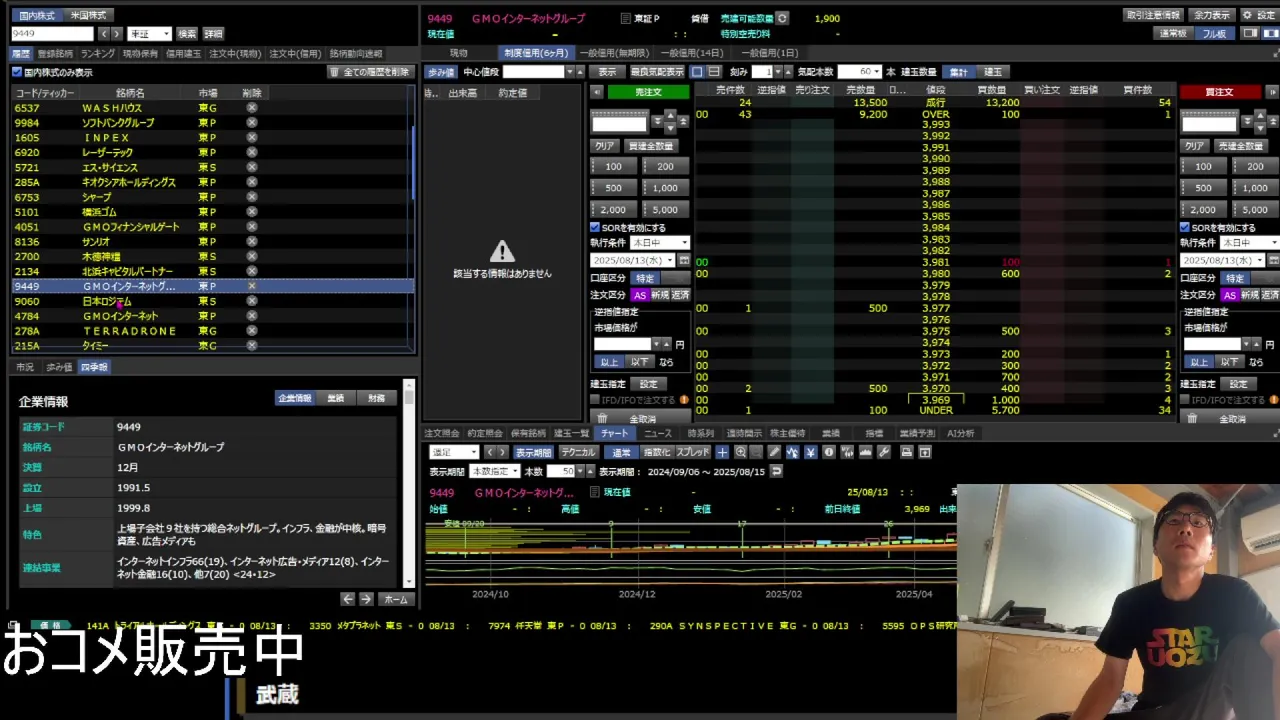Click company info panel scrollbar
1280x720 pixels.
tap(408, 483)
